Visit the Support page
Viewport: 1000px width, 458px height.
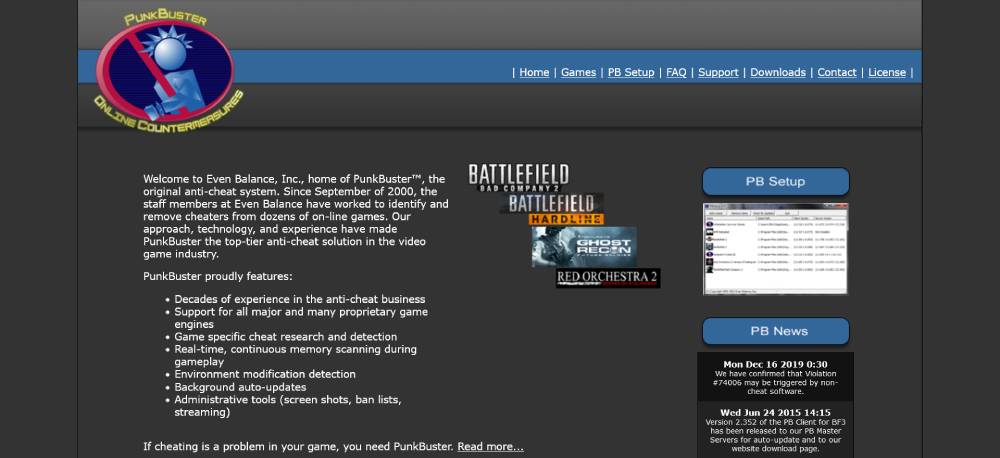(718, 72)
